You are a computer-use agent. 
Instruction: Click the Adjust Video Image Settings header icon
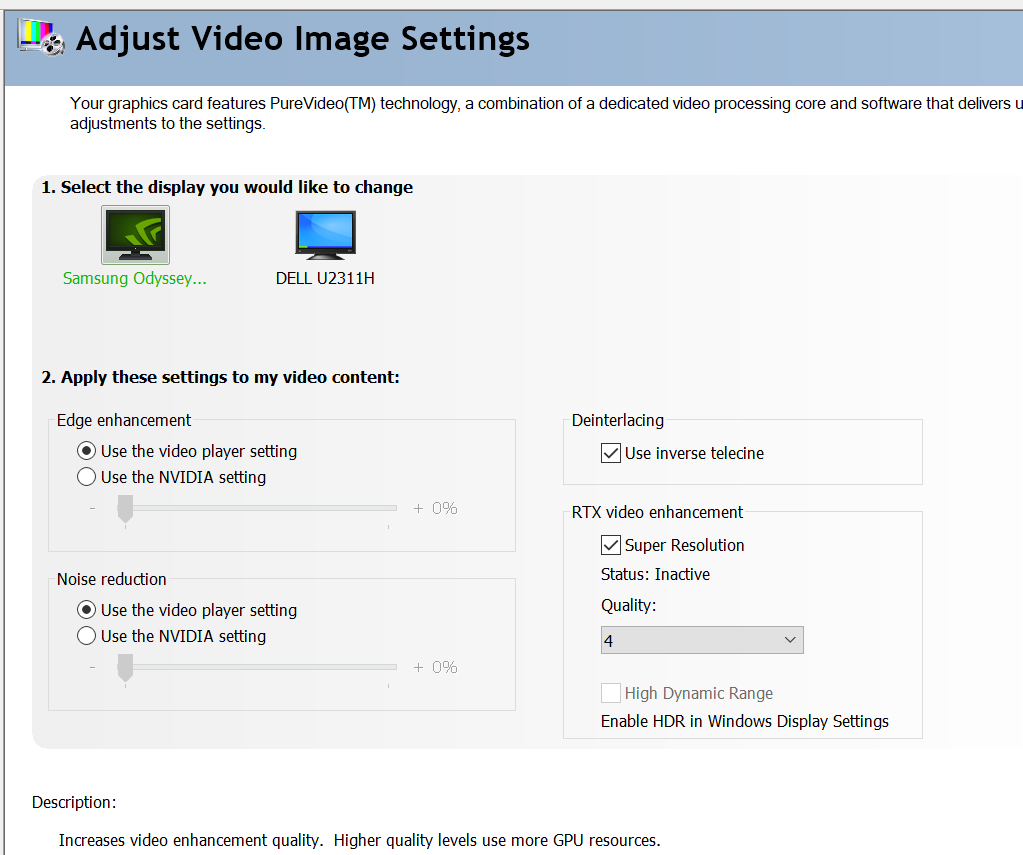click(40, 38)
